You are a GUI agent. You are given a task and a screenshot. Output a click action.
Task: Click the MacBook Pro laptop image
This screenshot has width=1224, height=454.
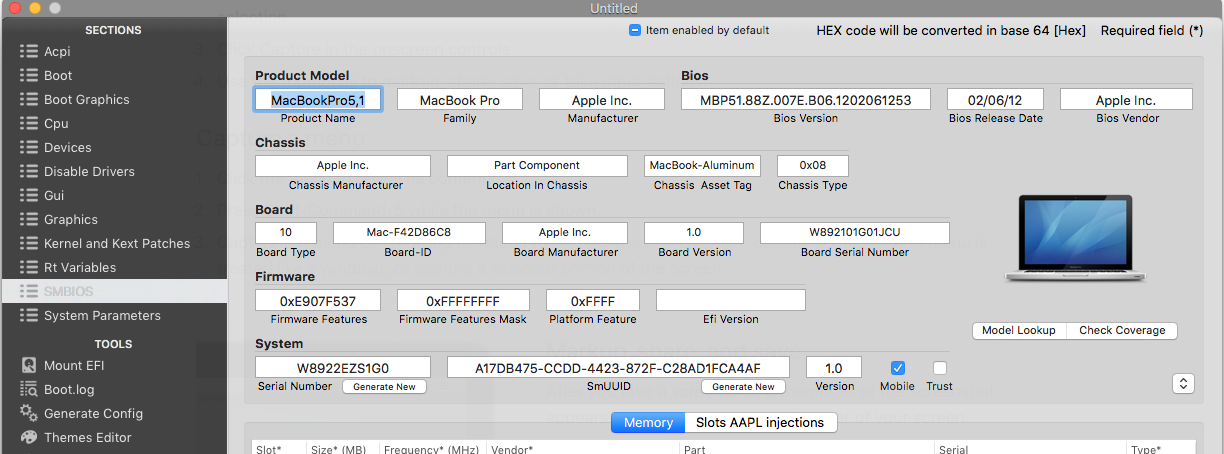click(x=1073, y=237)
